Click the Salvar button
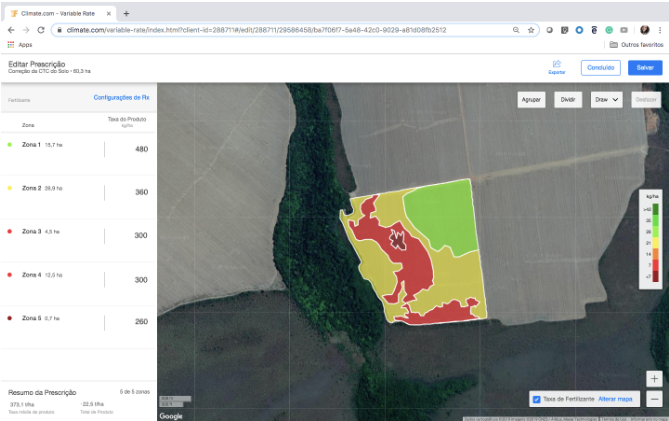Viewport: 669px width, 421px height. 645,68
